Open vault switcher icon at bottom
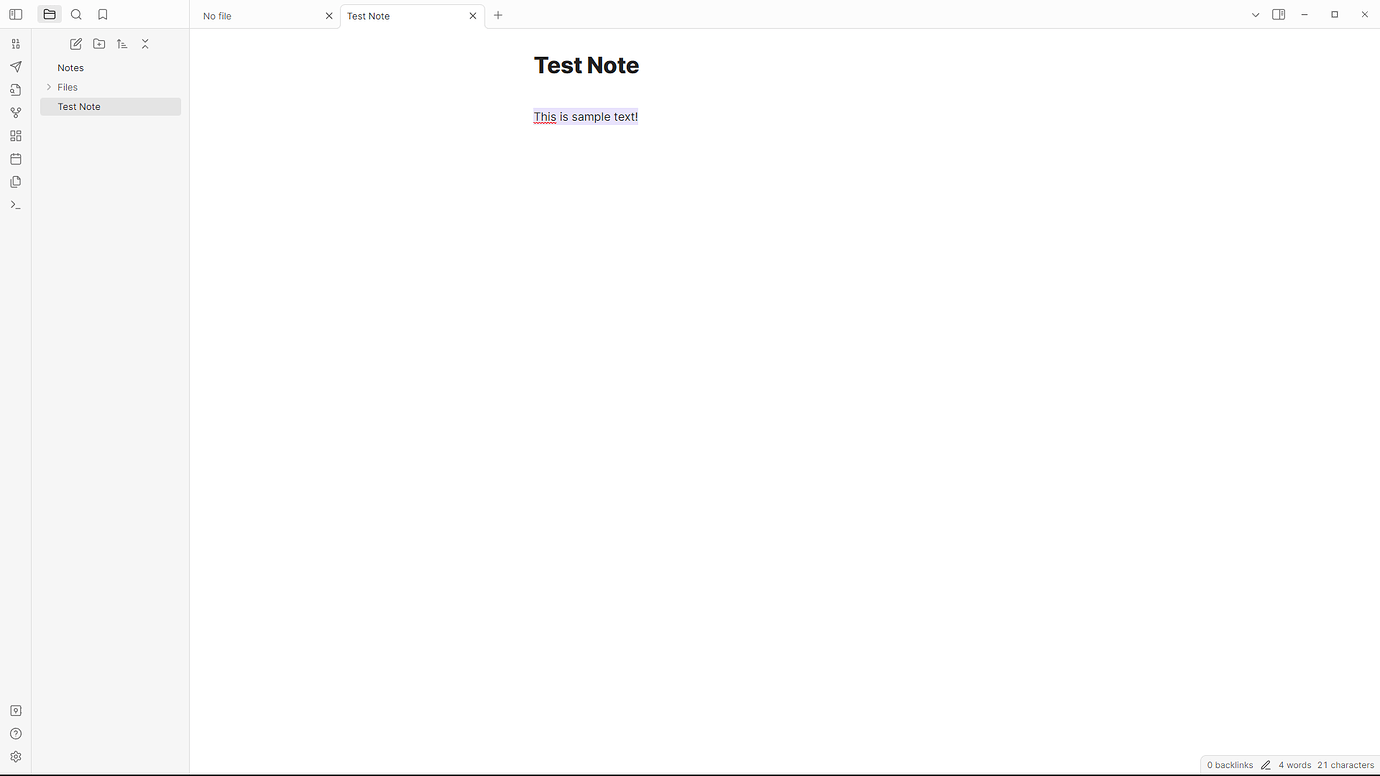 15,711
